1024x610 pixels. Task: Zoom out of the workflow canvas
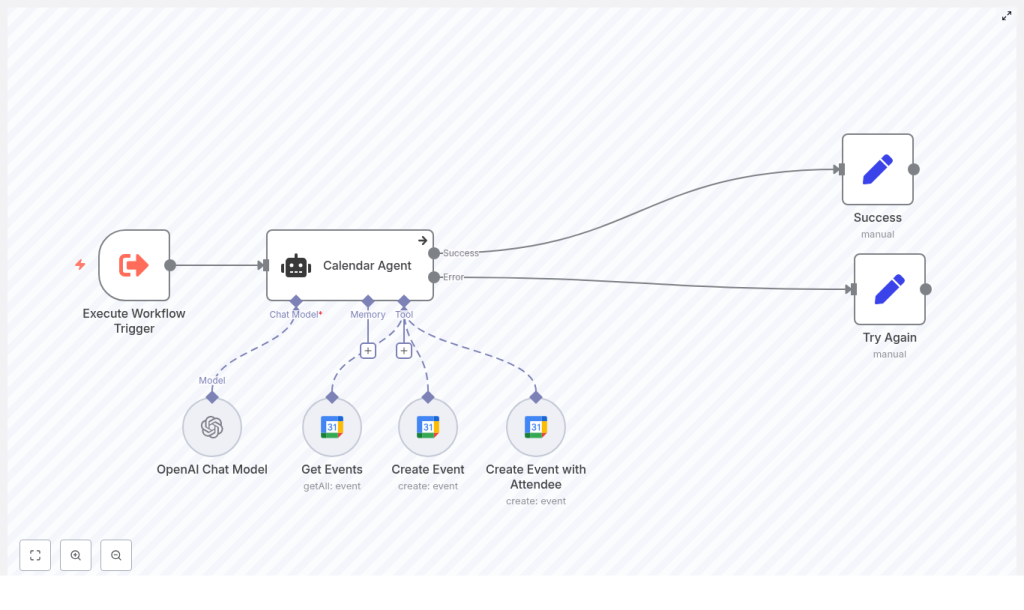tap(115, 555)
